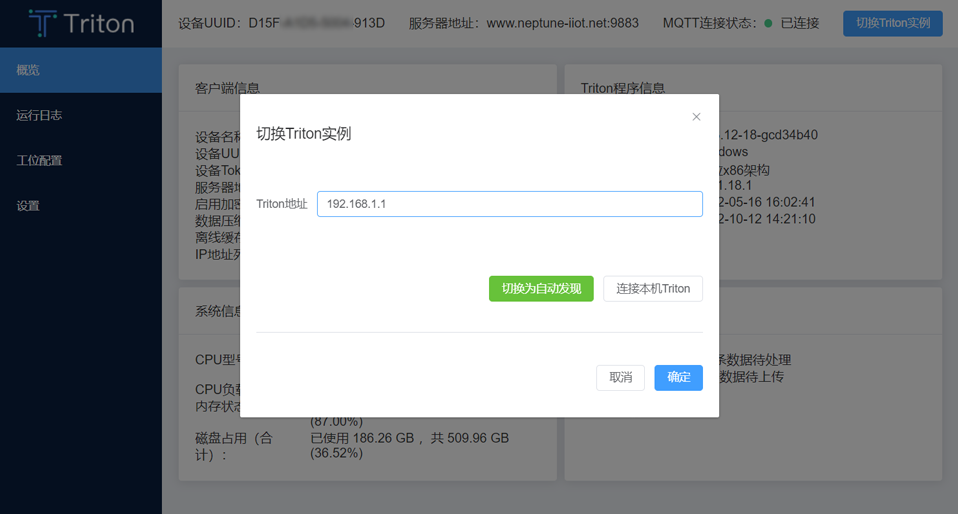Click the version text 12-18-gcd34b40
The width and height of the screenshot is (958, 514).
coord(769,135)
